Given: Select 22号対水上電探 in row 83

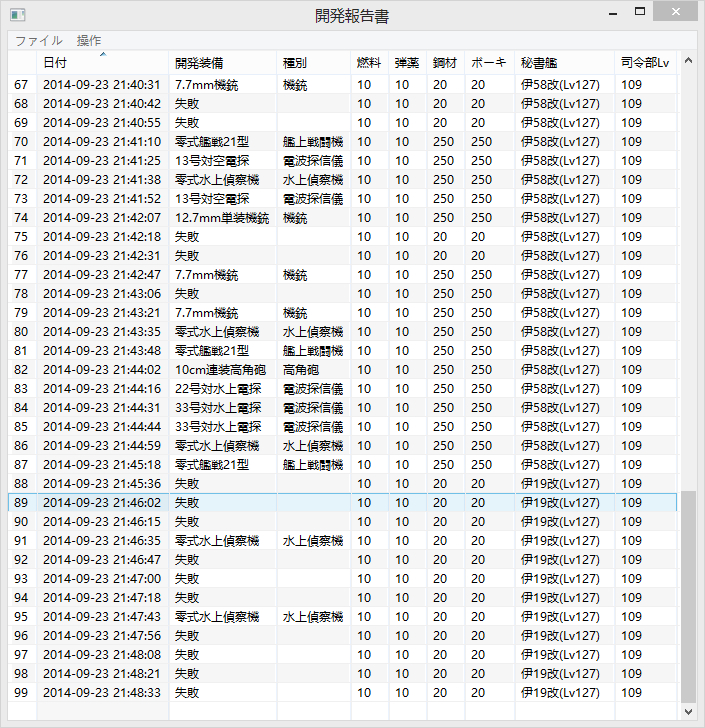Looking at the screenshot, I should (218, 390).
